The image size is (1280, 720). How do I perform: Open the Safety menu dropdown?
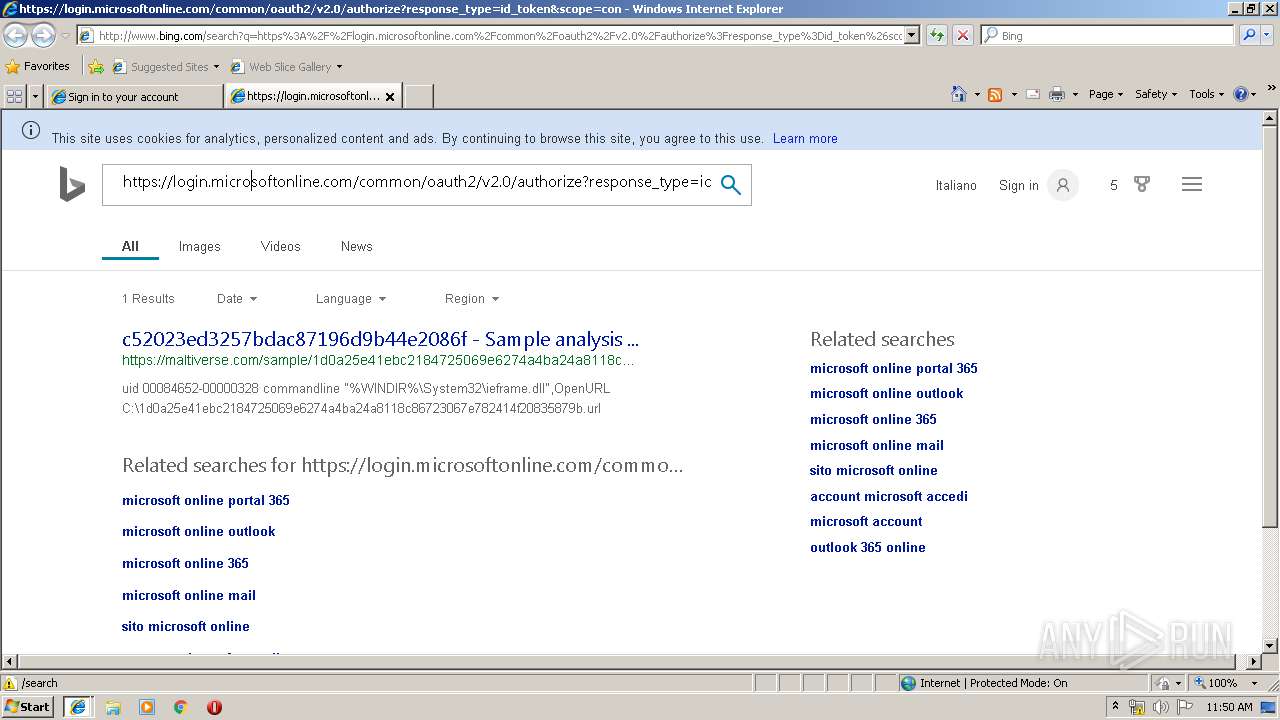click(x=1157, y=94)
